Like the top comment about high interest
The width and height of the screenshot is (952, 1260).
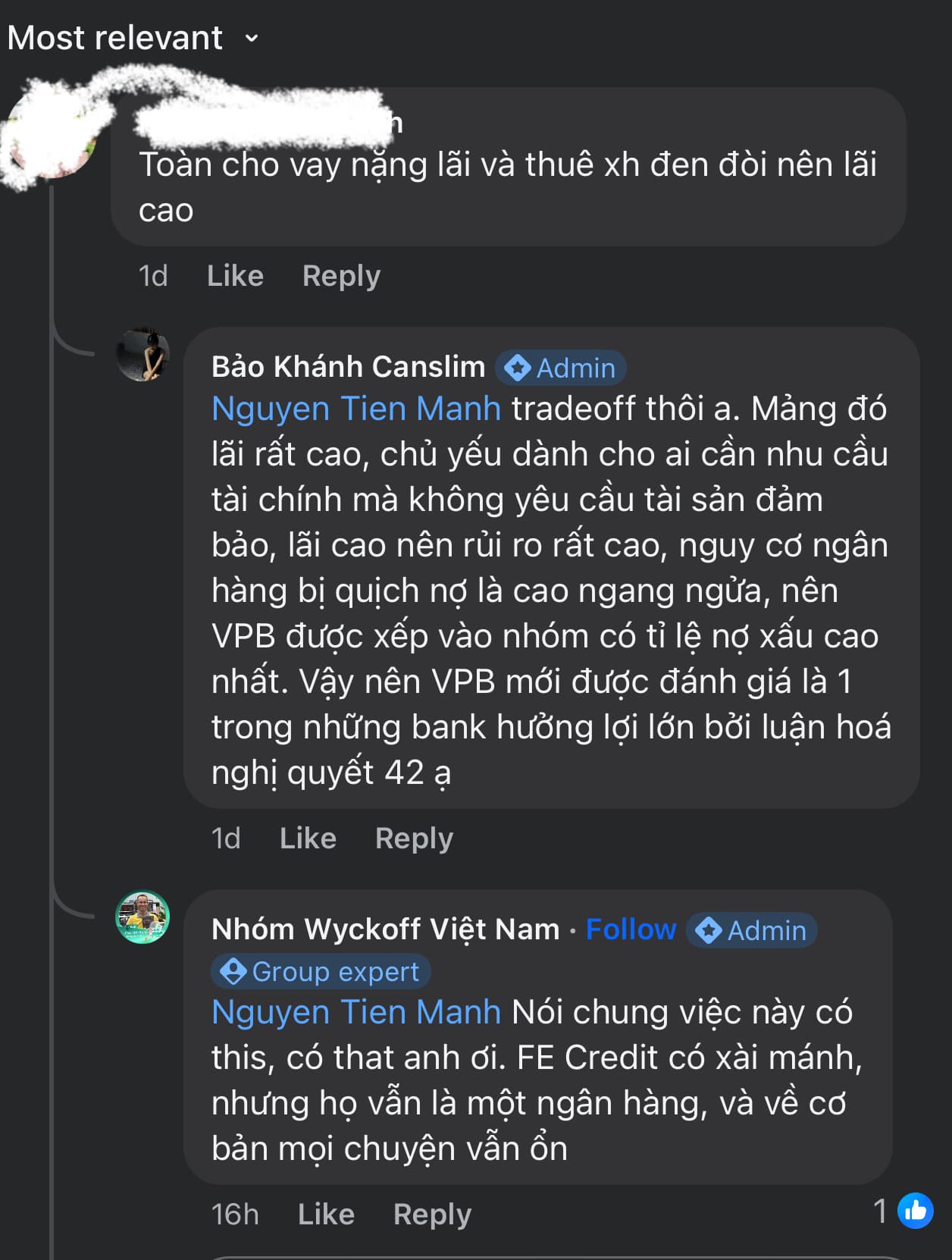tap(235, 276)
